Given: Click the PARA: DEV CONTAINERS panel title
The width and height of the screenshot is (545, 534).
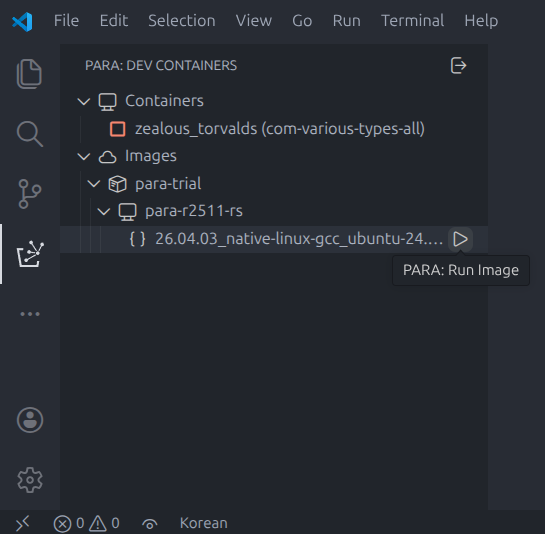Looking at the screenshot, I should point(161,65).
